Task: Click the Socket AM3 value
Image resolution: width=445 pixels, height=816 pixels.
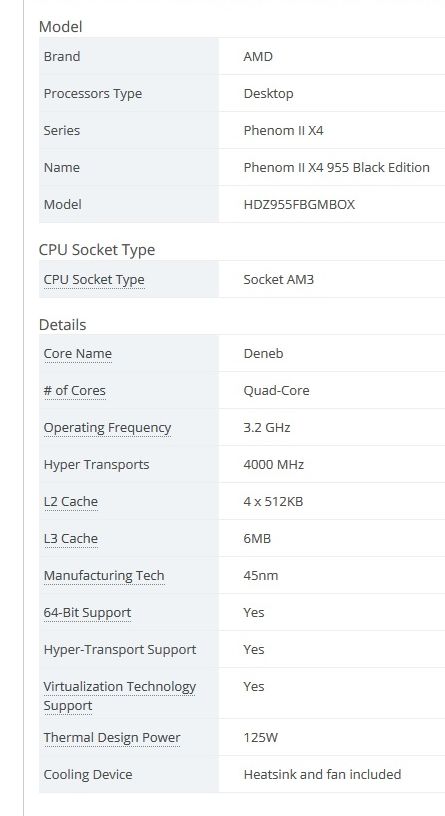Action: [x=278, y=279]
